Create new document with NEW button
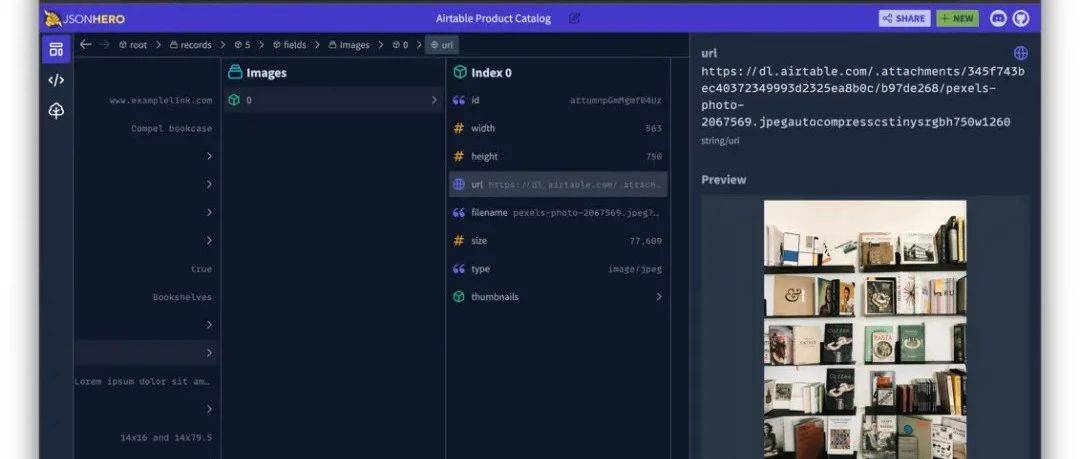This screenshot has width=1080, height=459. (x=957, y=19)
